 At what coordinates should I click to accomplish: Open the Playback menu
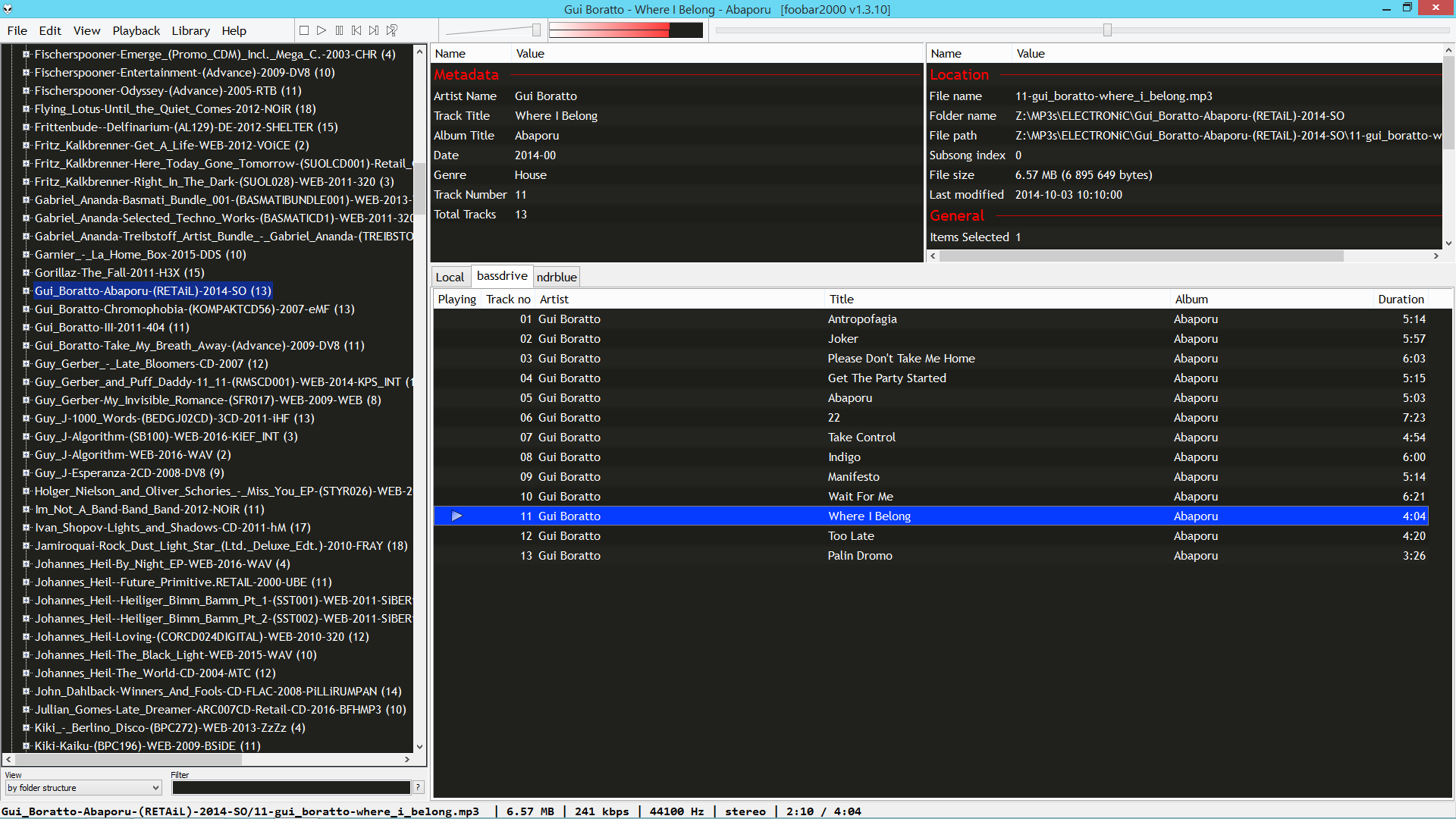click(136, 31)
